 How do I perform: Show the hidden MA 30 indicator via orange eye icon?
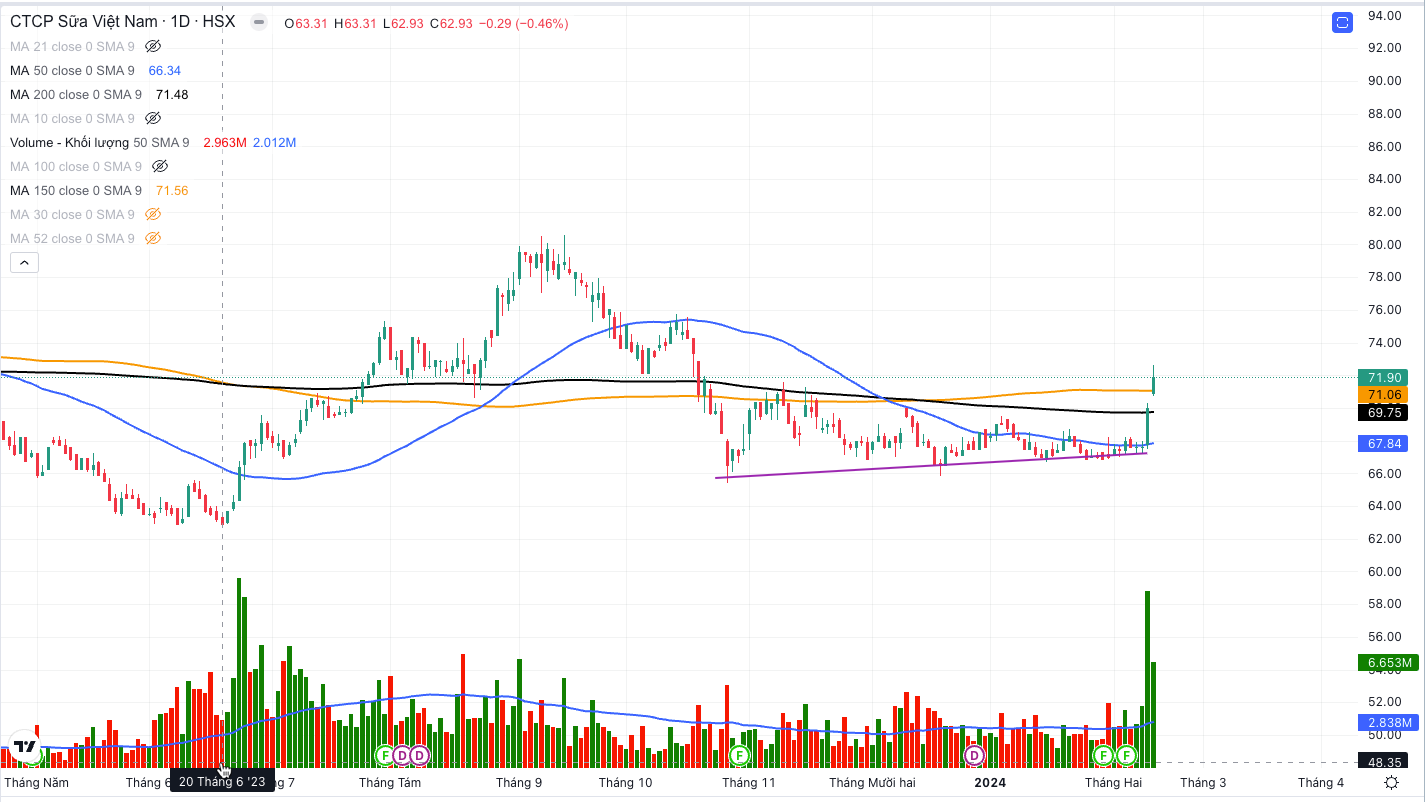tap(153, 214)
